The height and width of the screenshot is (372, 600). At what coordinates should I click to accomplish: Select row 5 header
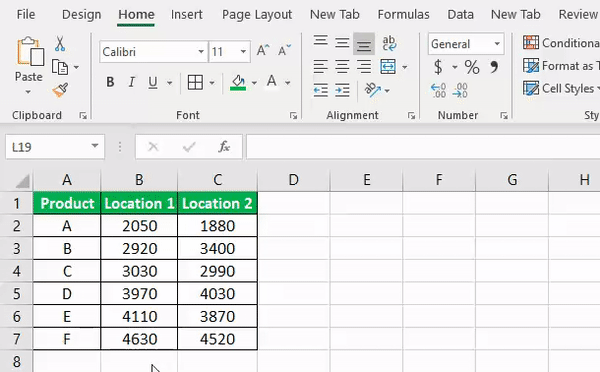pos(16,294)
